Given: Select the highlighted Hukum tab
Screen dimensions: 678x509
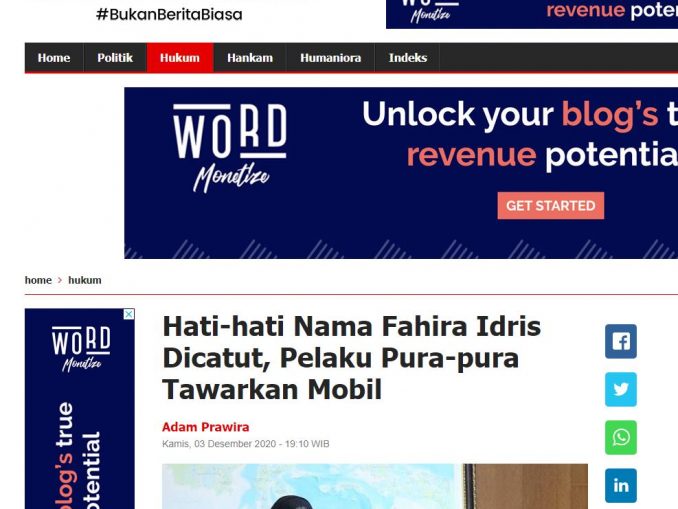Looking at the screenshot, I should pyautogui.click(x=180, y=58).
